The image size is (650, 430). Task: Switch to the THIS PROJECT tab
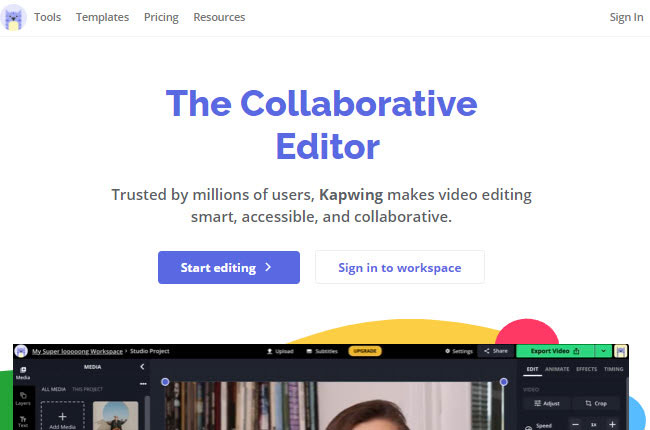(x=87, y=389)
